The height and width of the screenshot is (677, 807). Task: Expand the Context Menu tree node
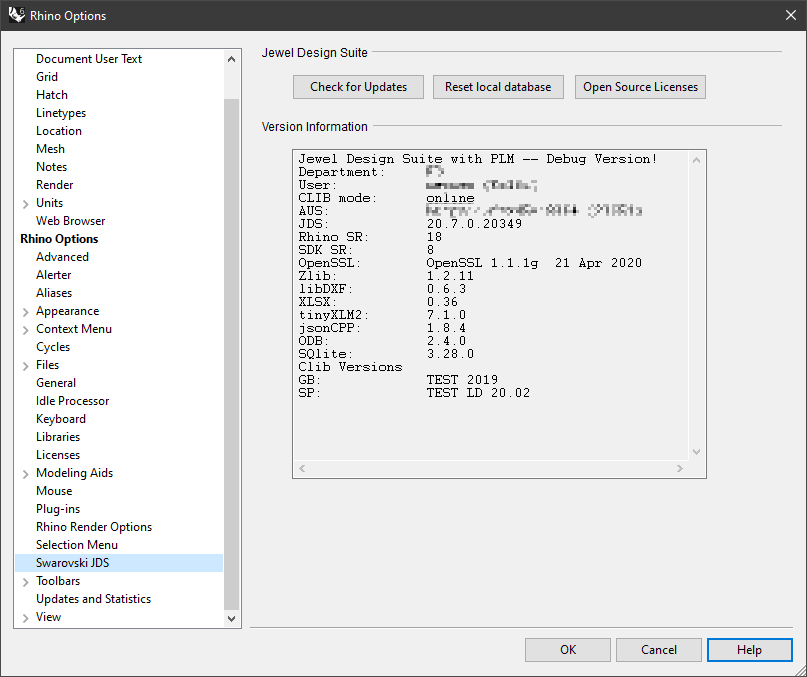tap(25, 330)
